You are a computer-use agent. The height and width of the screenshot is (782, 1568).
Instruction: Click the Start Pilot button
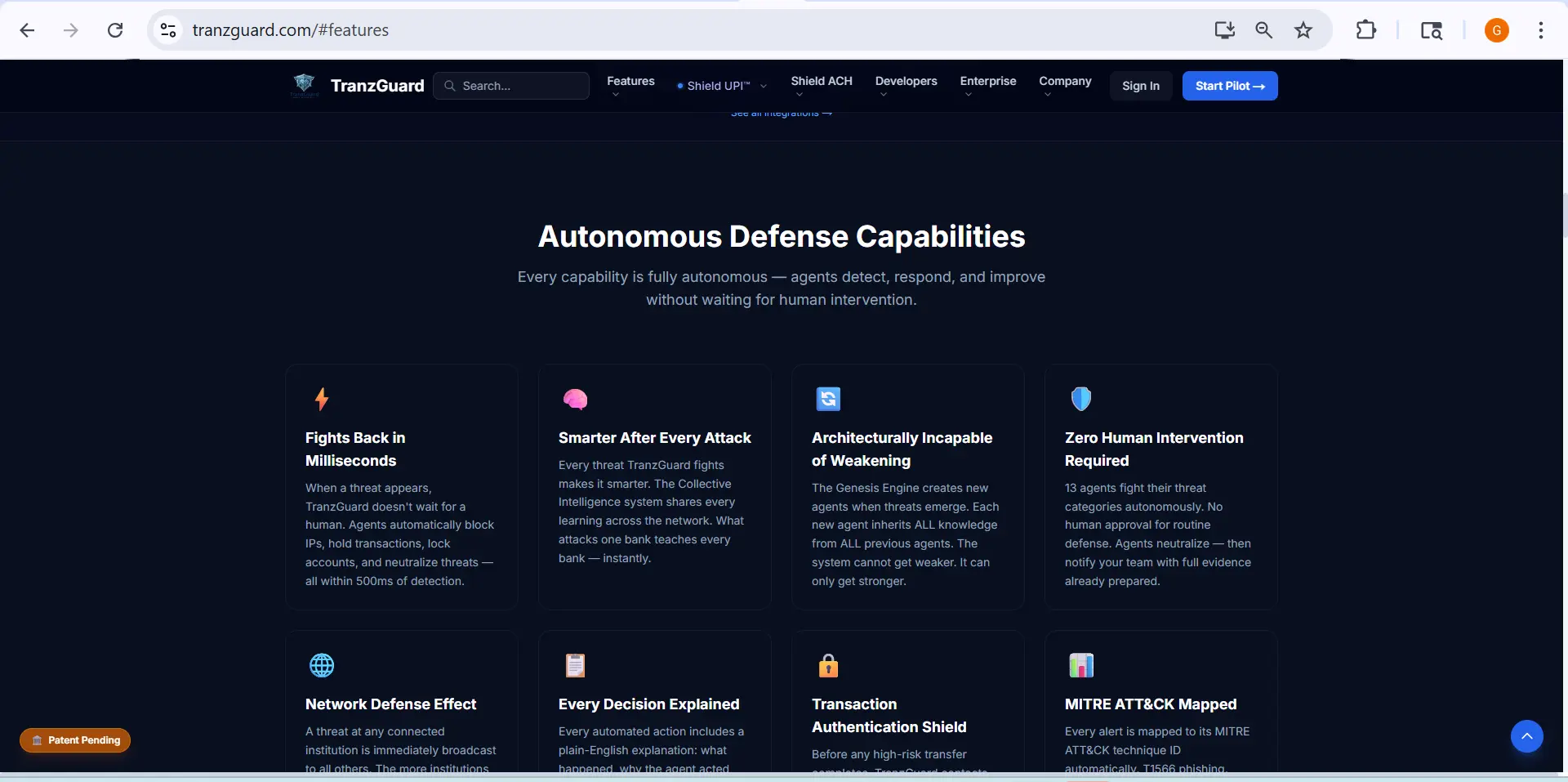pyautogui.click(x=1230, y=86)
